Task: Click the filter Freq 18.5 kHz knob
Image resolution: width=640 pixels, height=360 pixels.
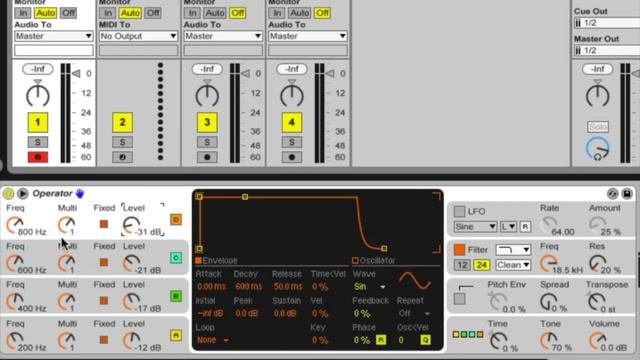Action: point(549,264)
